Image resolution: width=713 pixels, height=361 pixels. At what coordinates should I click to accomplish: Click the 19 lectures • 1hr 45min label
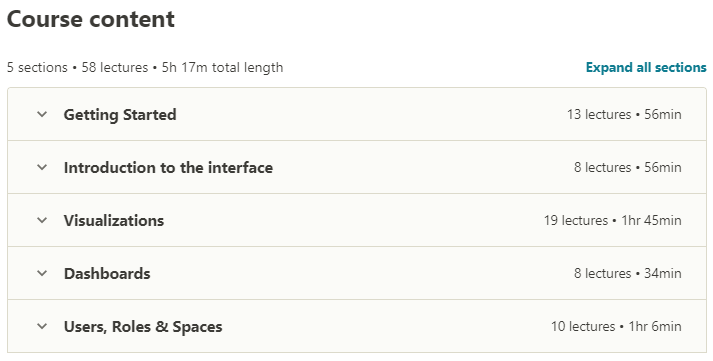coord(613,221)
